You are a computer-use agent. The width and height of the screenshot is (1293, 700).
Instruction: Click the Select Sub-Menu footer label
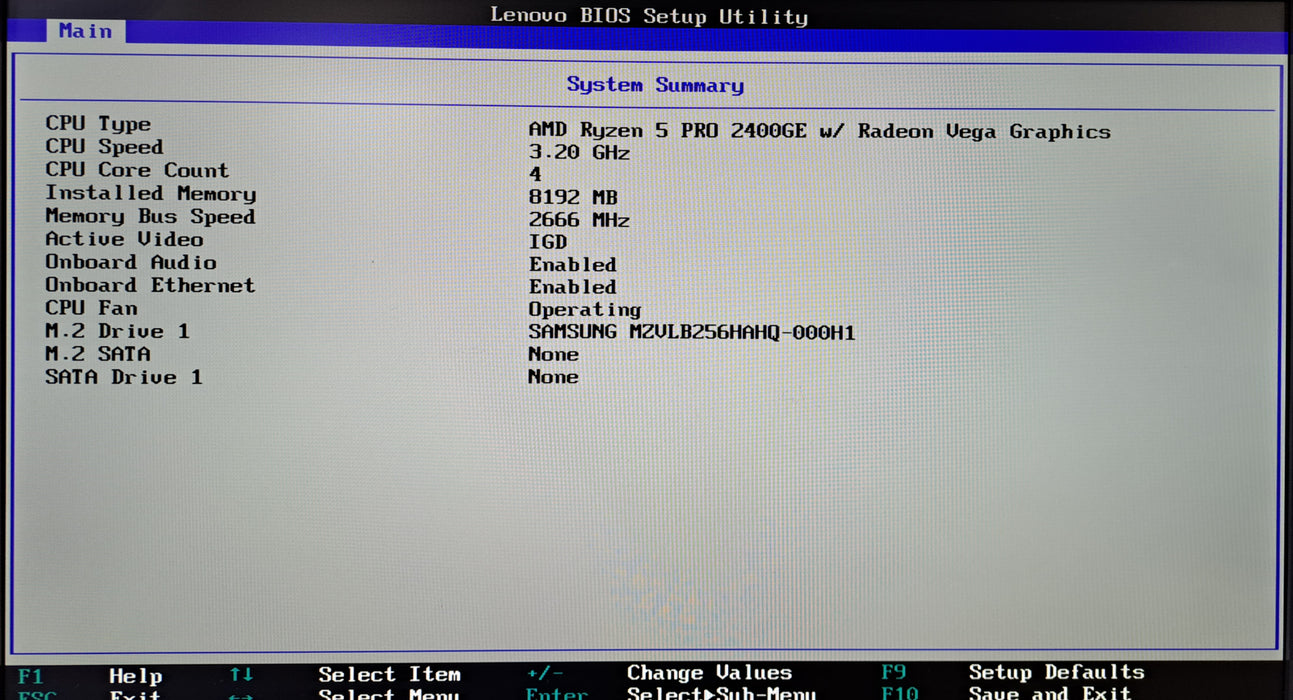[x=721, y=694]
